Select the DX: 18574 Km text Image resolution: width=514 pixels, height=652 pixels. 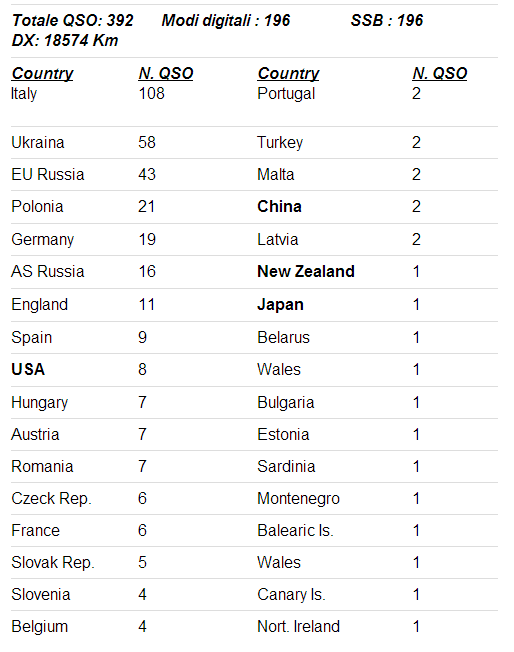[65, 40]
